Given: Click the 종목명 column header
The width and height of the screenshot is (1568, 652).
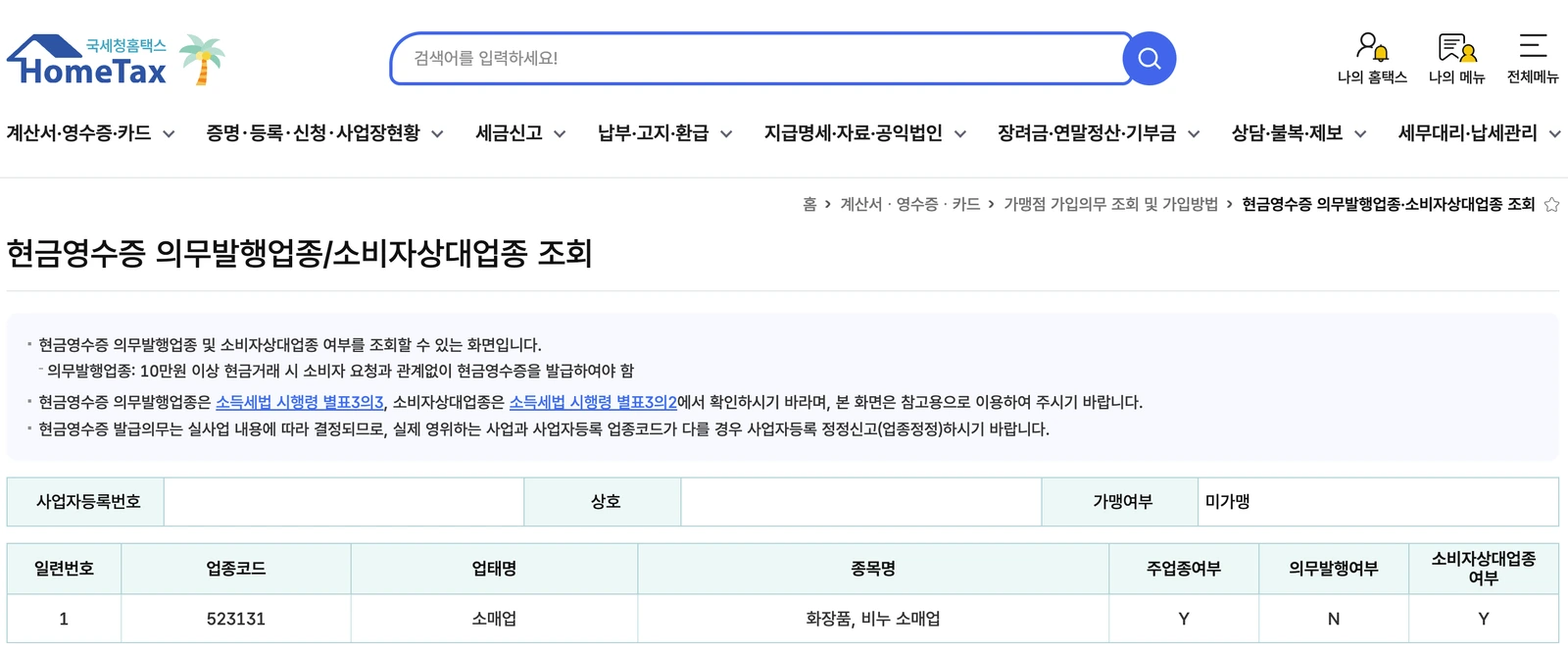Looking at the screenshot, I should pos(873,569).
